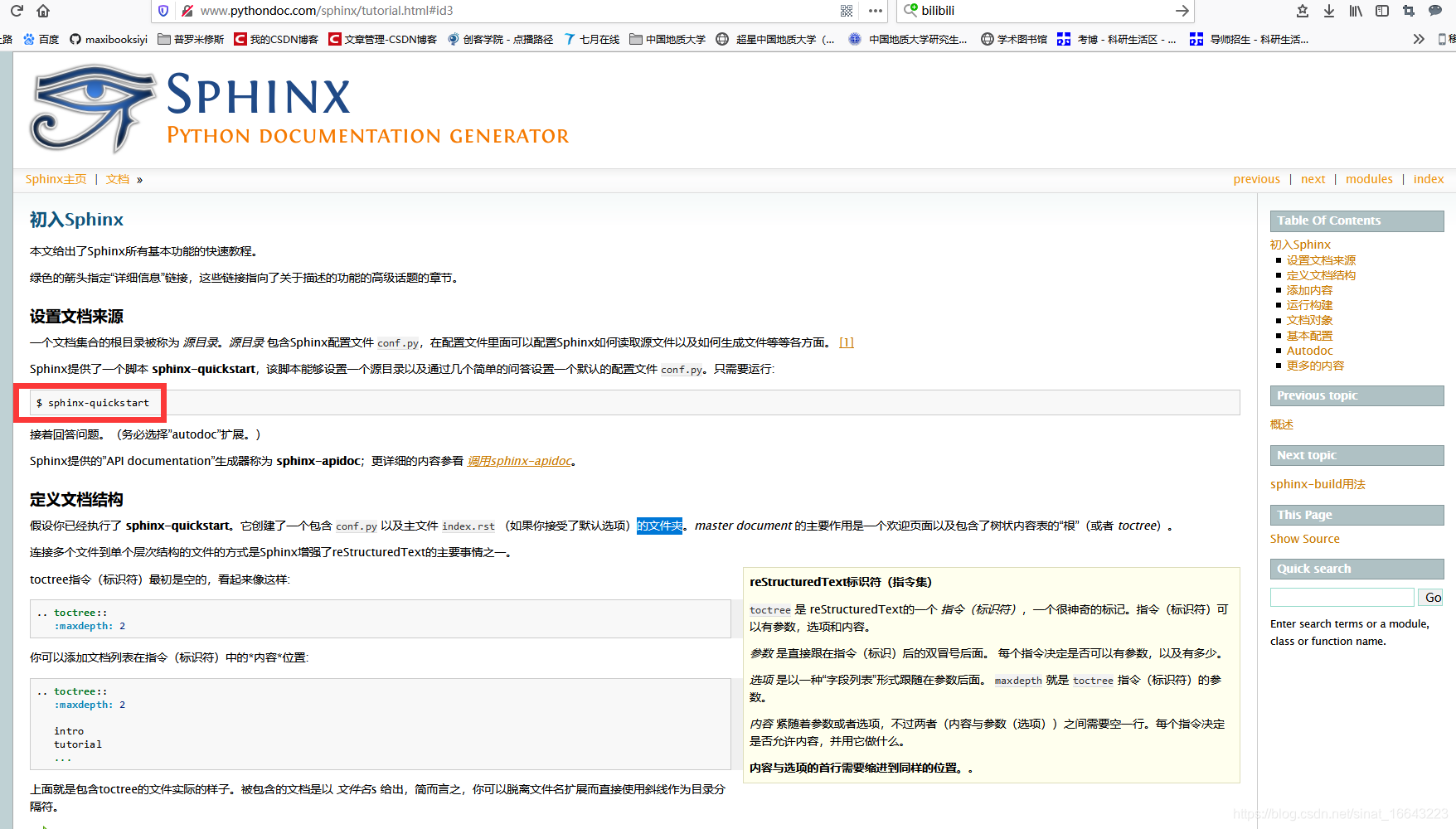The width and height of the screenshot is (1456, 829).
Task: Open the library icon
Action: (x=1356, y=11)
